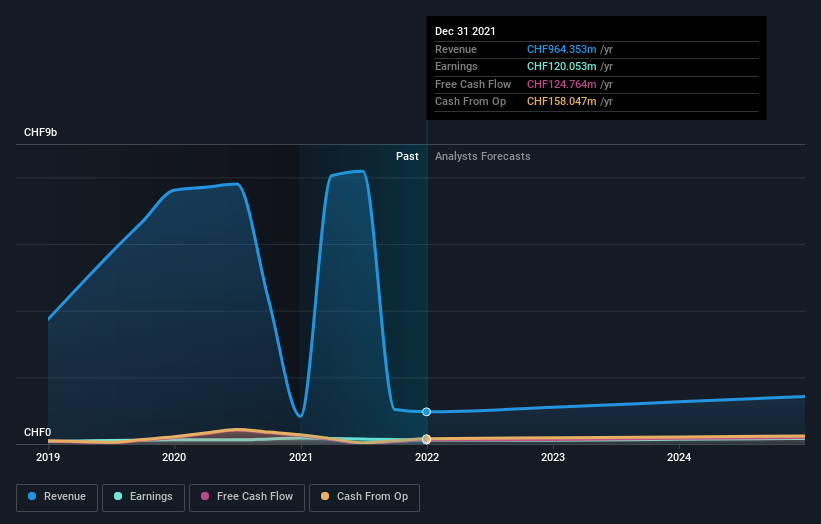Toggle the Cash From Op legend series

(x=364, y=497)
